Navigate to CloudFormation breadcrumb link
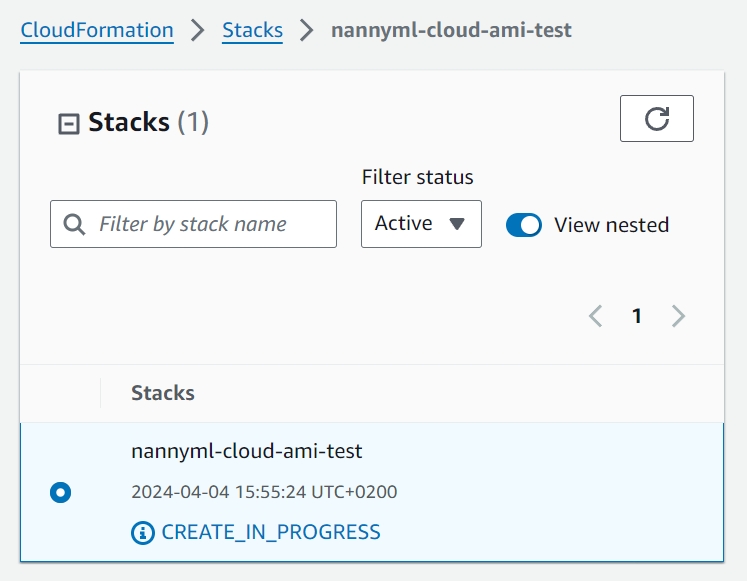 pos(97,30)
